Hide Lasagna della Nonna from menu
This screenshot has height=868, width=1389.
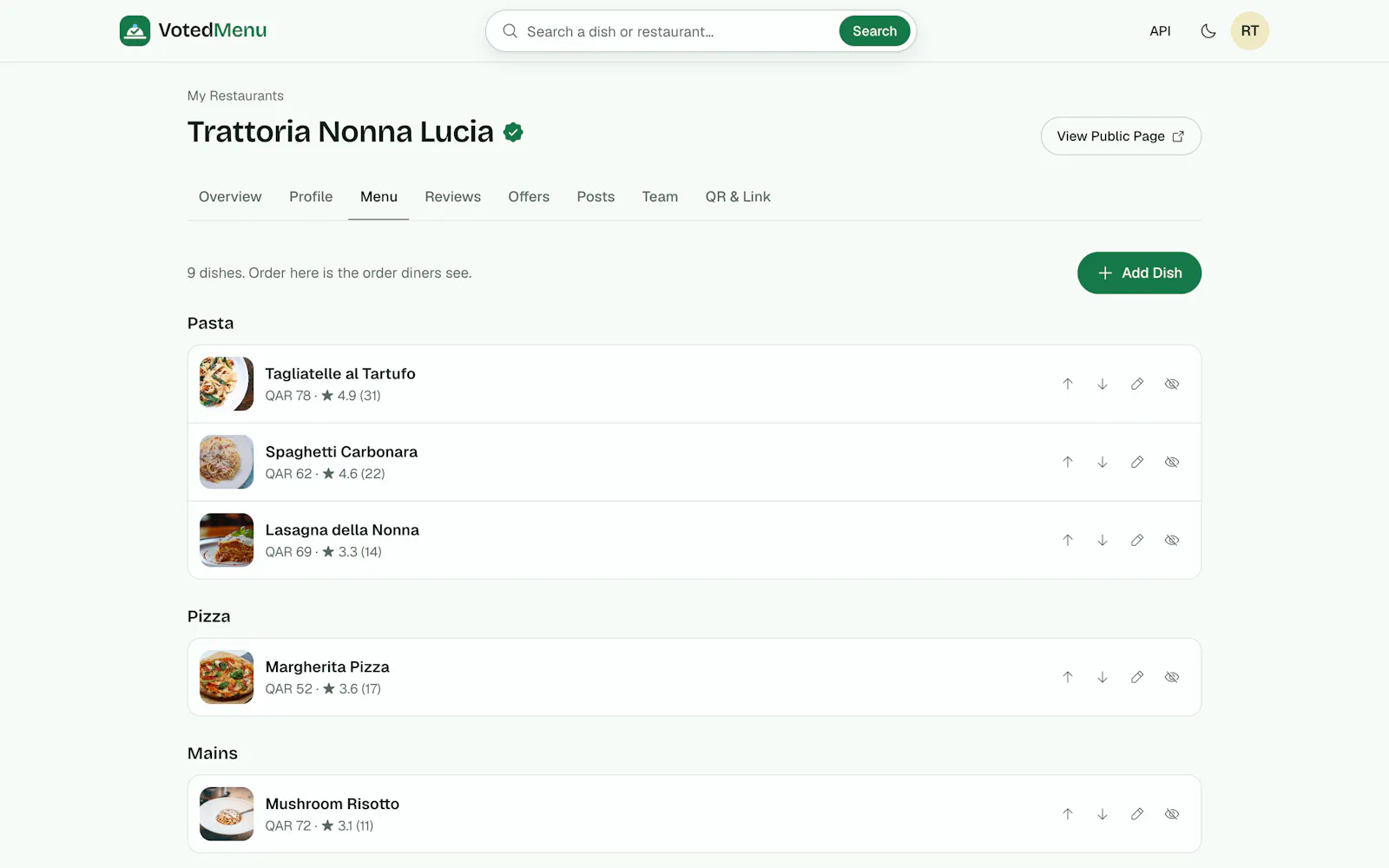(1172, 540)
